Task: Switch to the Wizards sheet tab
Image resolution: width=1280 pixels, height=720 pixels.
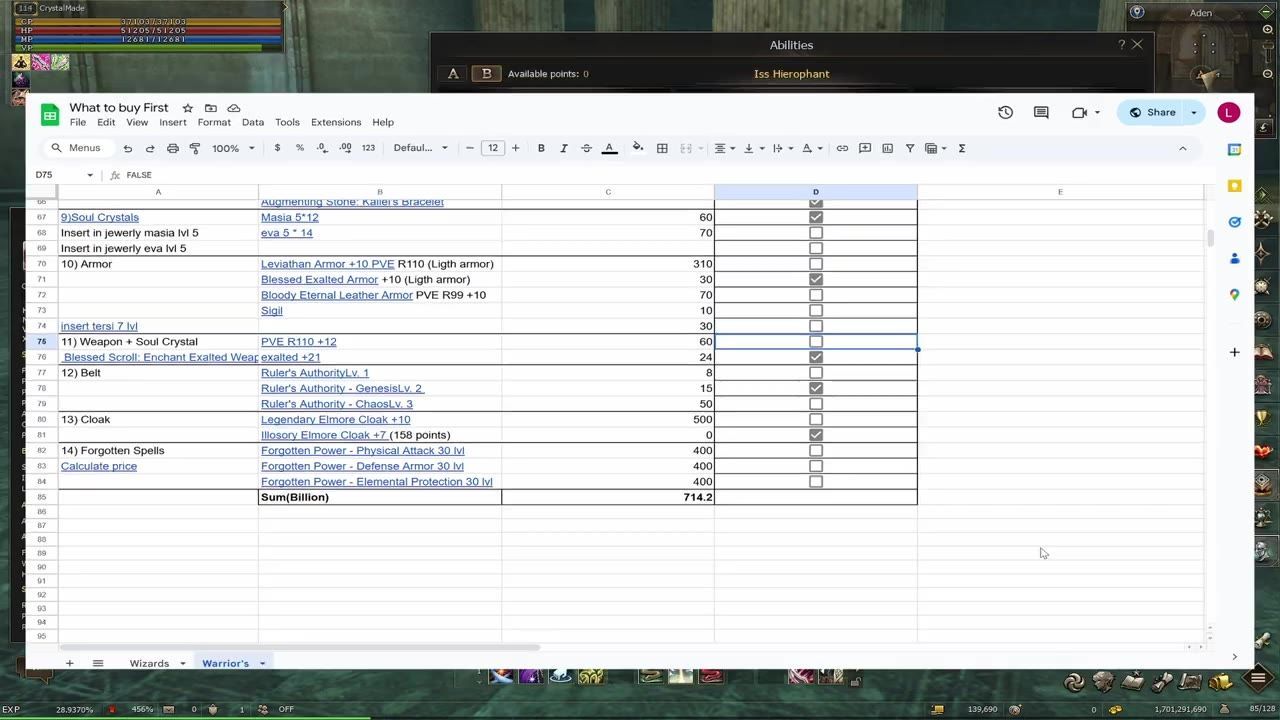Action: (x=149, y=663)
